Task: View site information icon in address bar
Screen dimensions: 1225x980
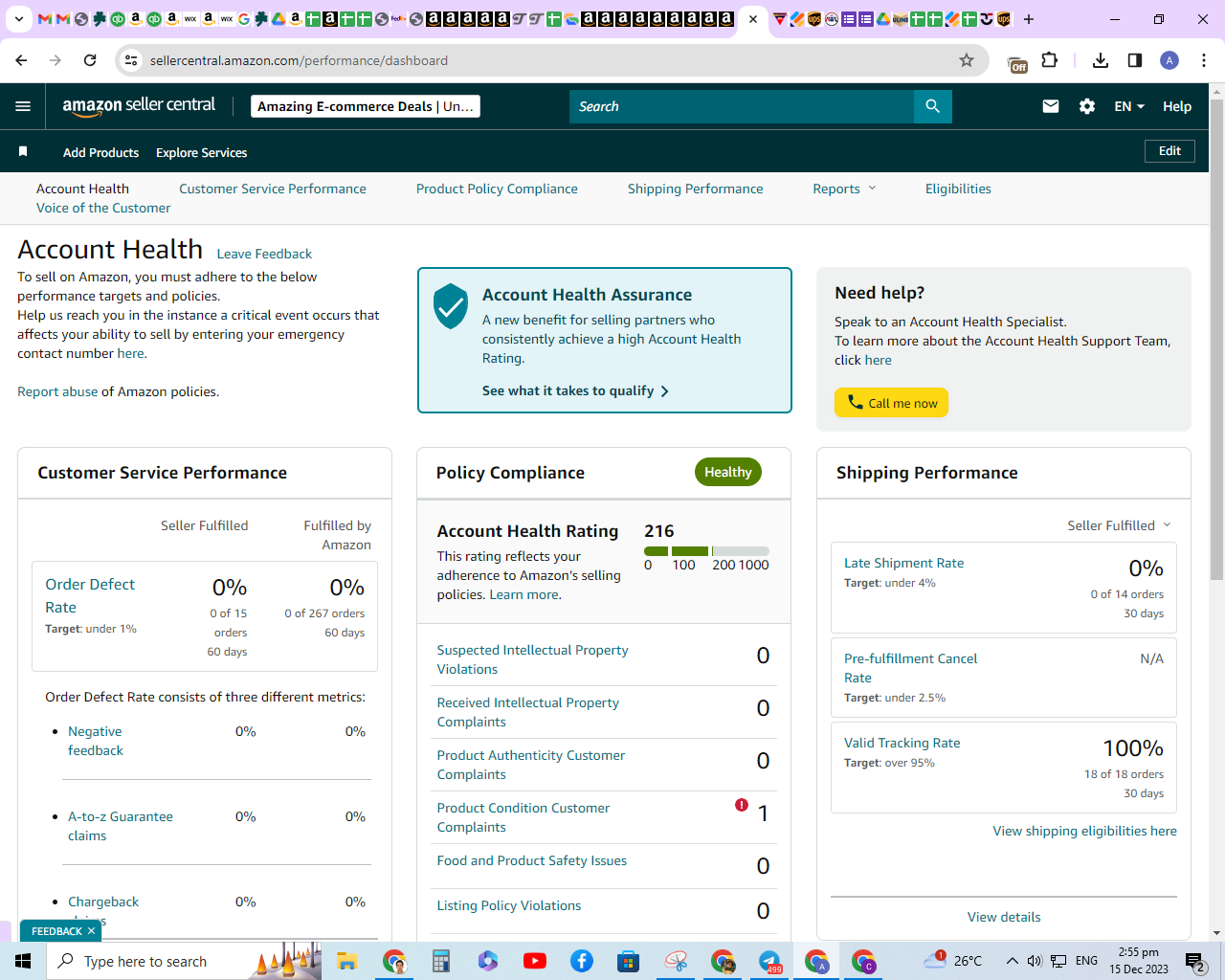Action: (x=131, y=60)
